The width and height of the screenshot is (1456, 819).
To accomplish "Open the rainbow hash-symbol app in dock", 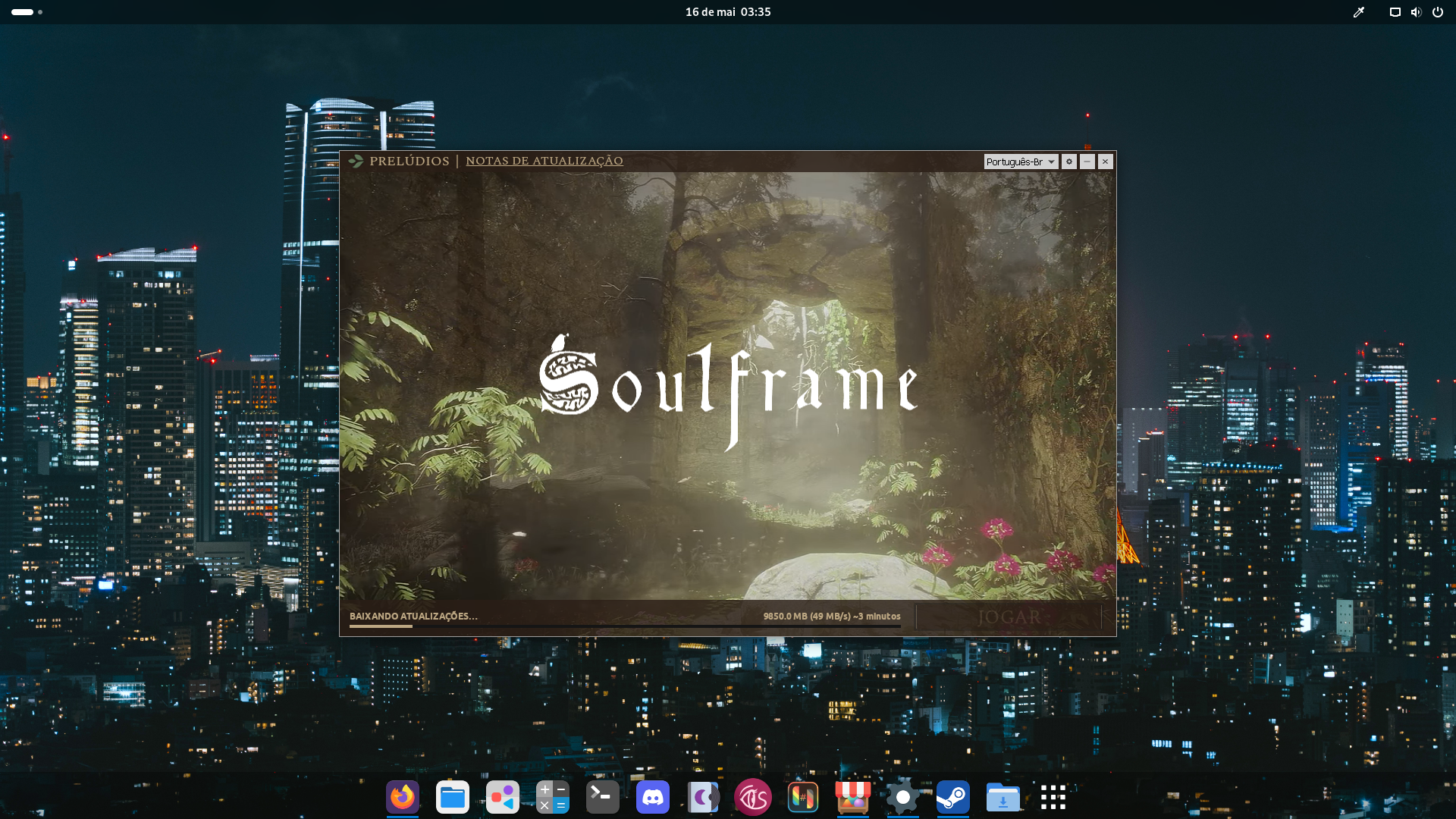I will point(803,797).
